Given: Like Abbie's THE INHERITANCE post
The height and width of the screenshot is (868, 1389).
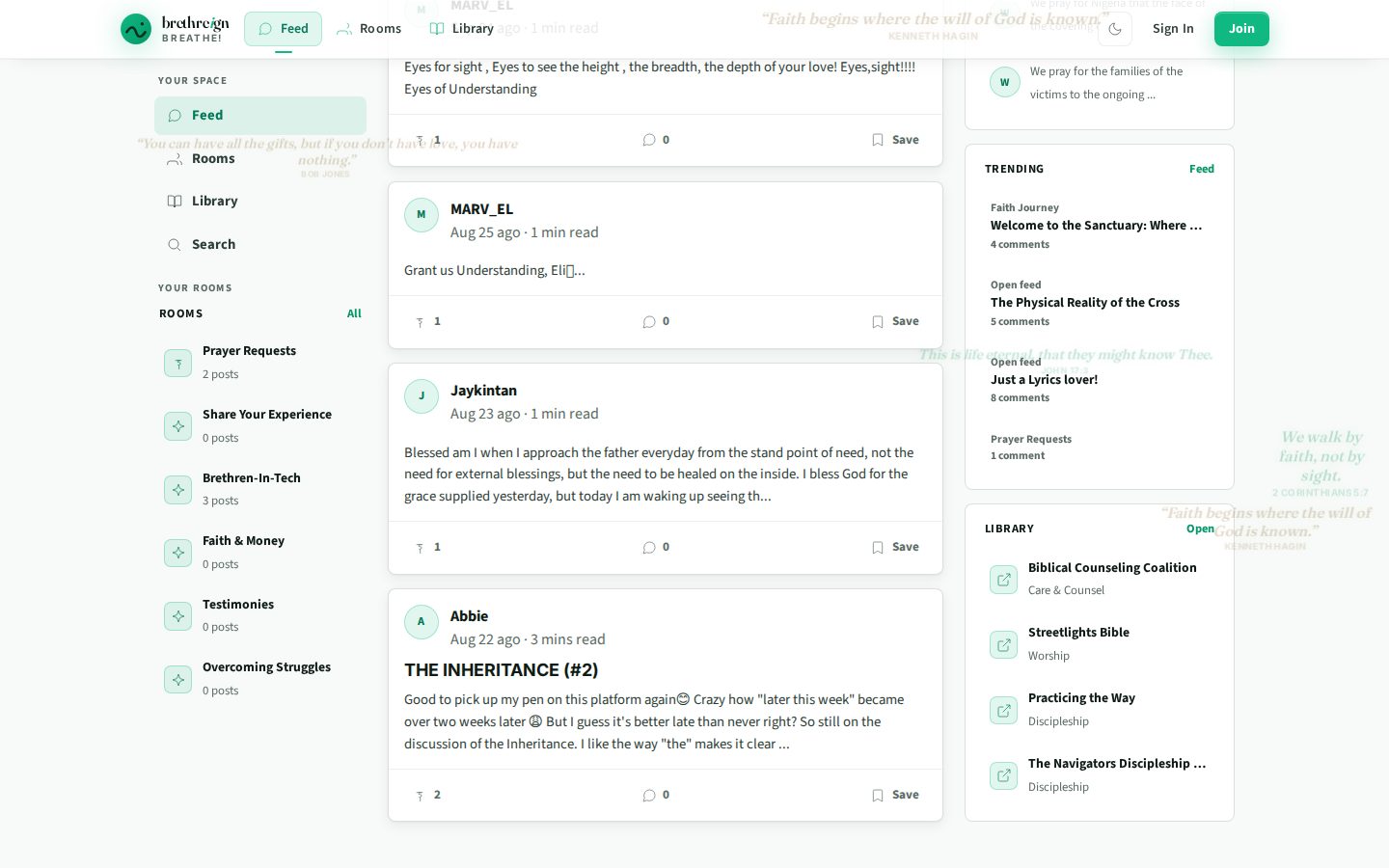Looking at the screenshot, I should 427,796.
